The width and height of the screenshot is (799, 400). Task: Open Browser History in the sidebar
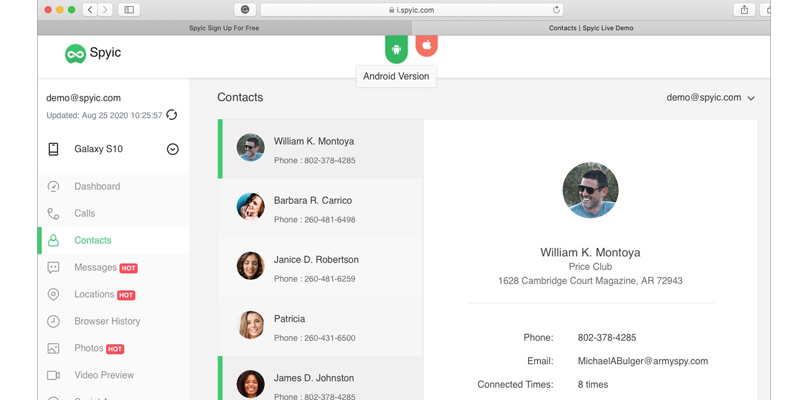(x=107, y=321)
